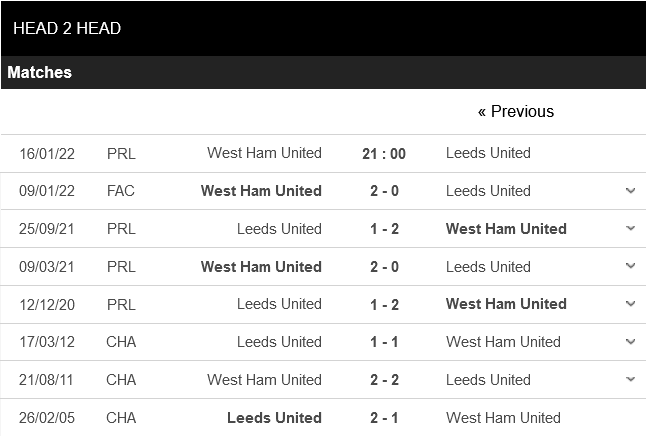Click the 1 - 2 score for 12/12/20

384,304
